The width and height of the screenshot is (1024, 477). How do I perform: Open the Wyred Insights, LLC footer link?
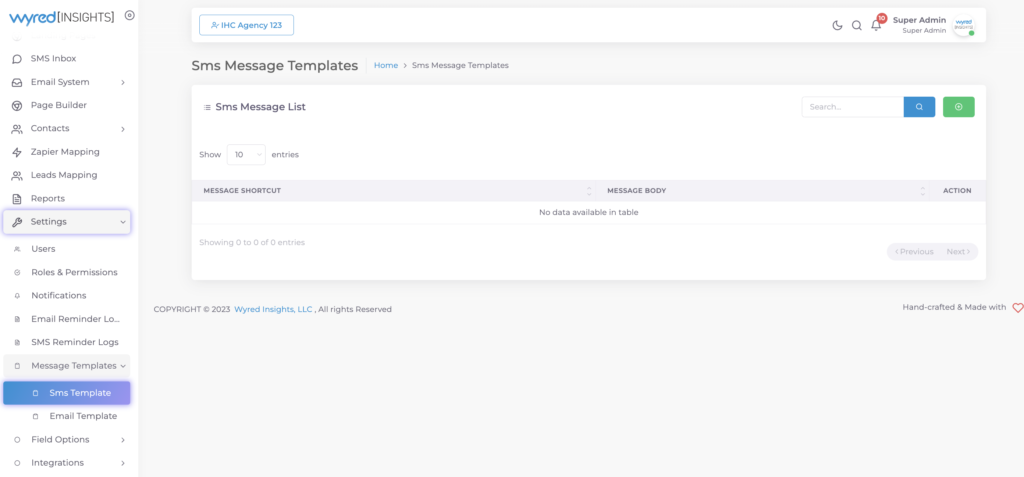click(x=273, y=310)
